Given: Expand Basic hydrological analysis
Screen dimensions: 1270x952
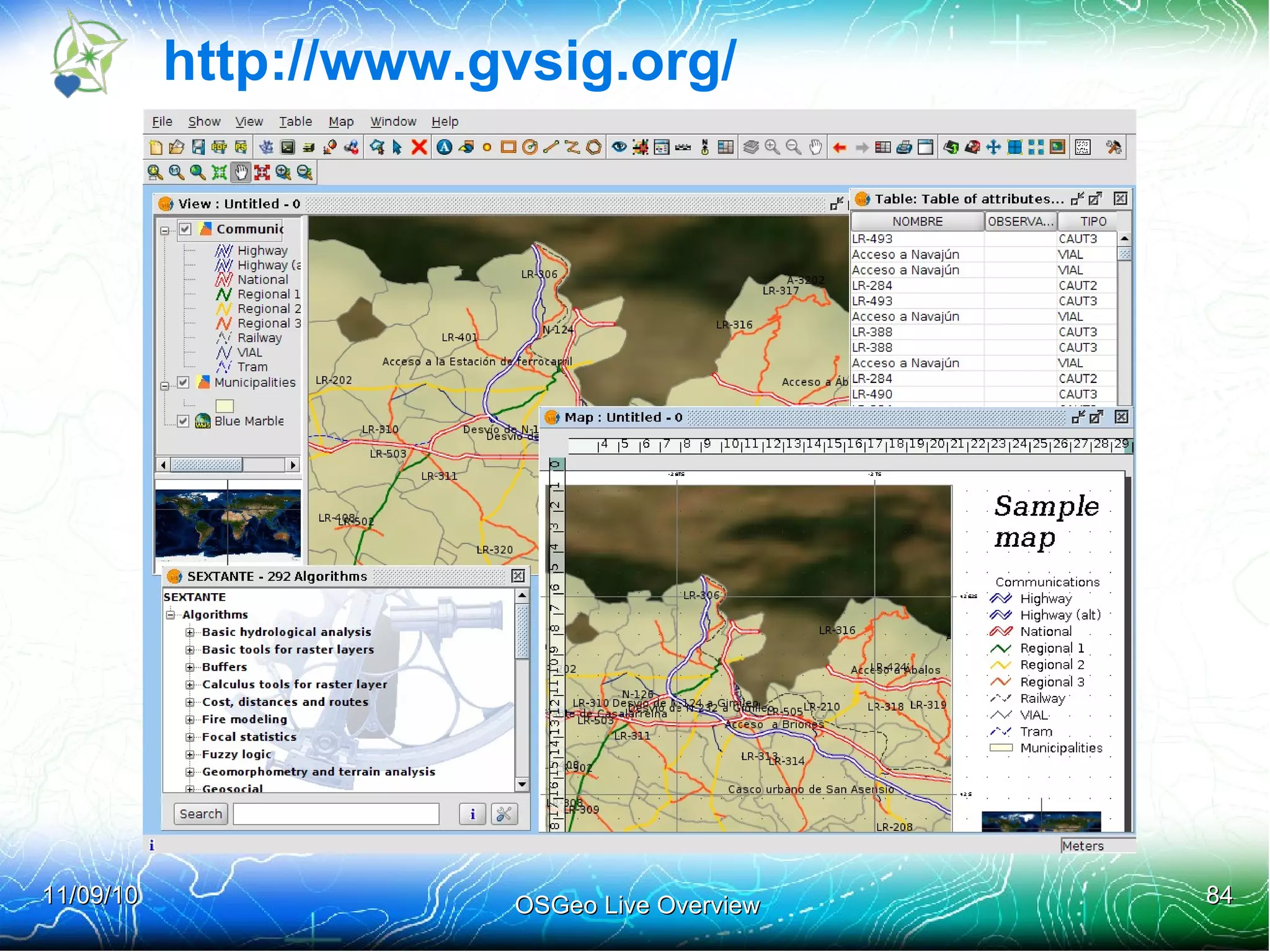Looking at the screenshot, I should pos(190,632).
